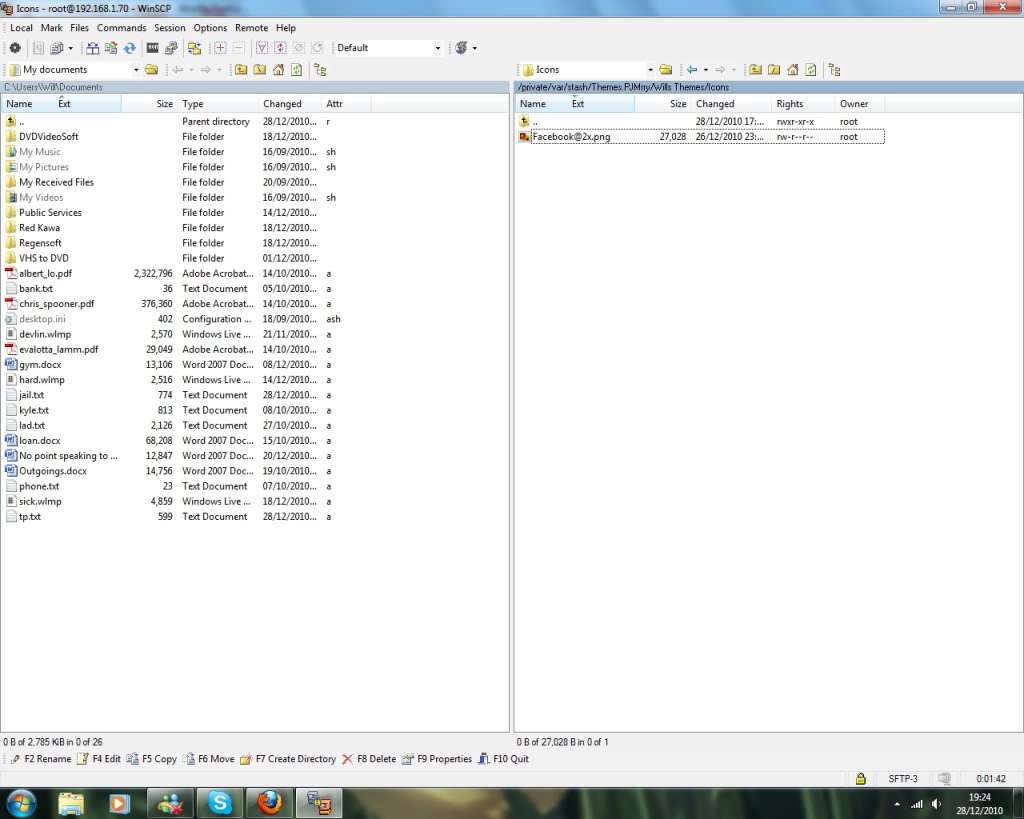Click the volume icon in system tray

tap(936, 803)
